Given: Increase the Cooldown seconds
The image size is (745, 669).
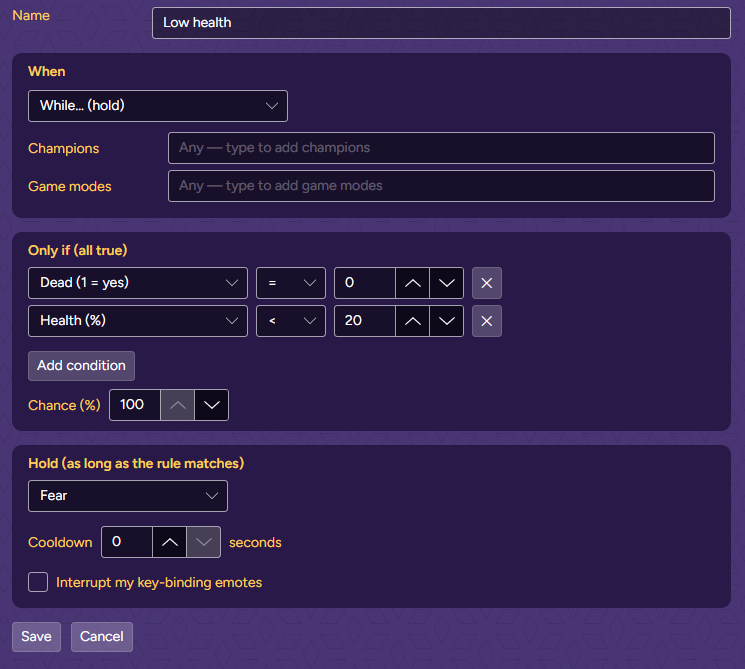Looking at the screenshot, I should [x=169, y=542].
